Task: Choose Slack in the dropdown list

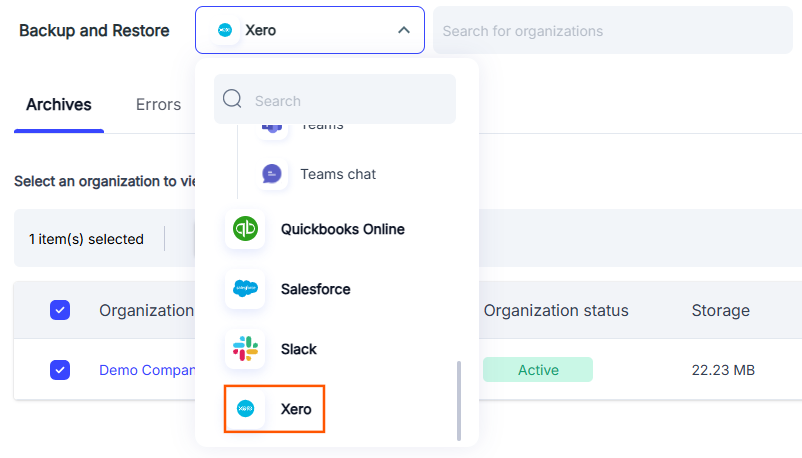Action: (299, 349)
